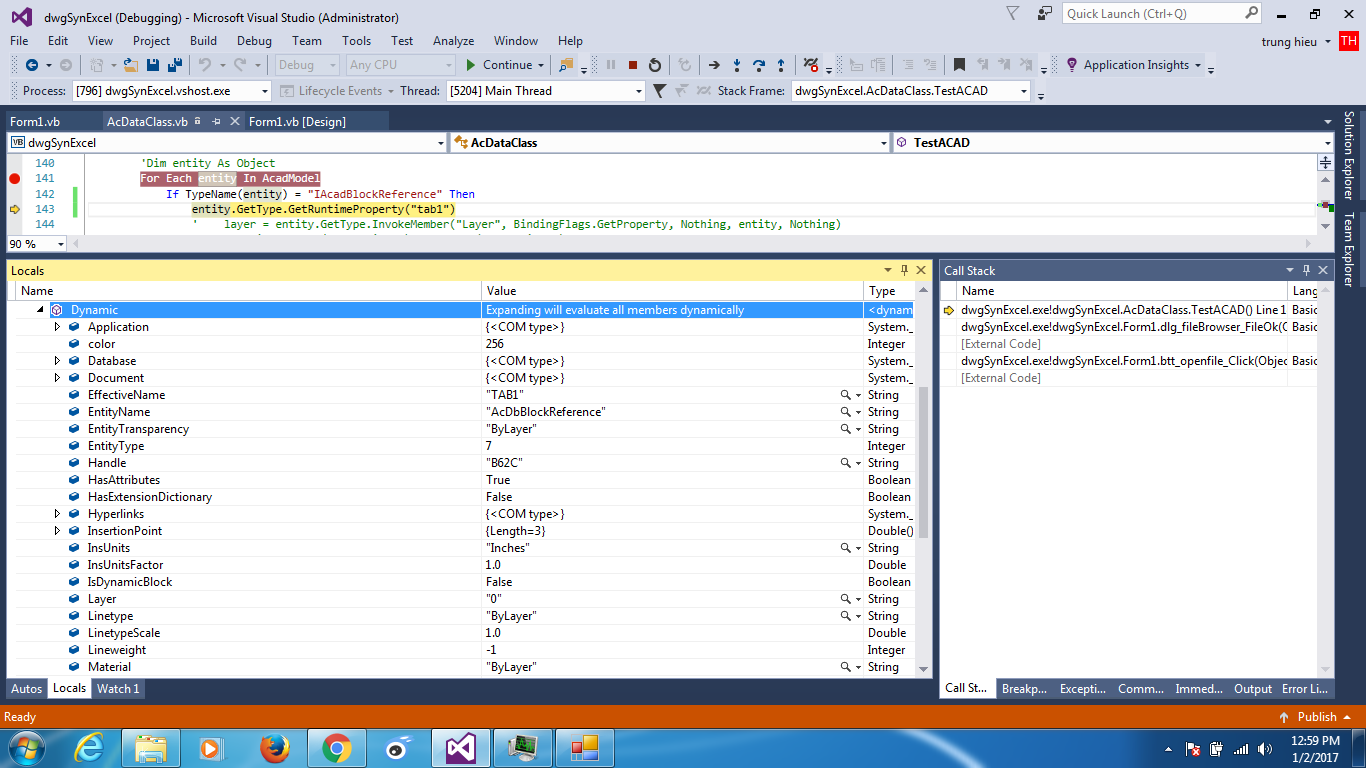Open Firefox from the taskbar

click(274, 747)
